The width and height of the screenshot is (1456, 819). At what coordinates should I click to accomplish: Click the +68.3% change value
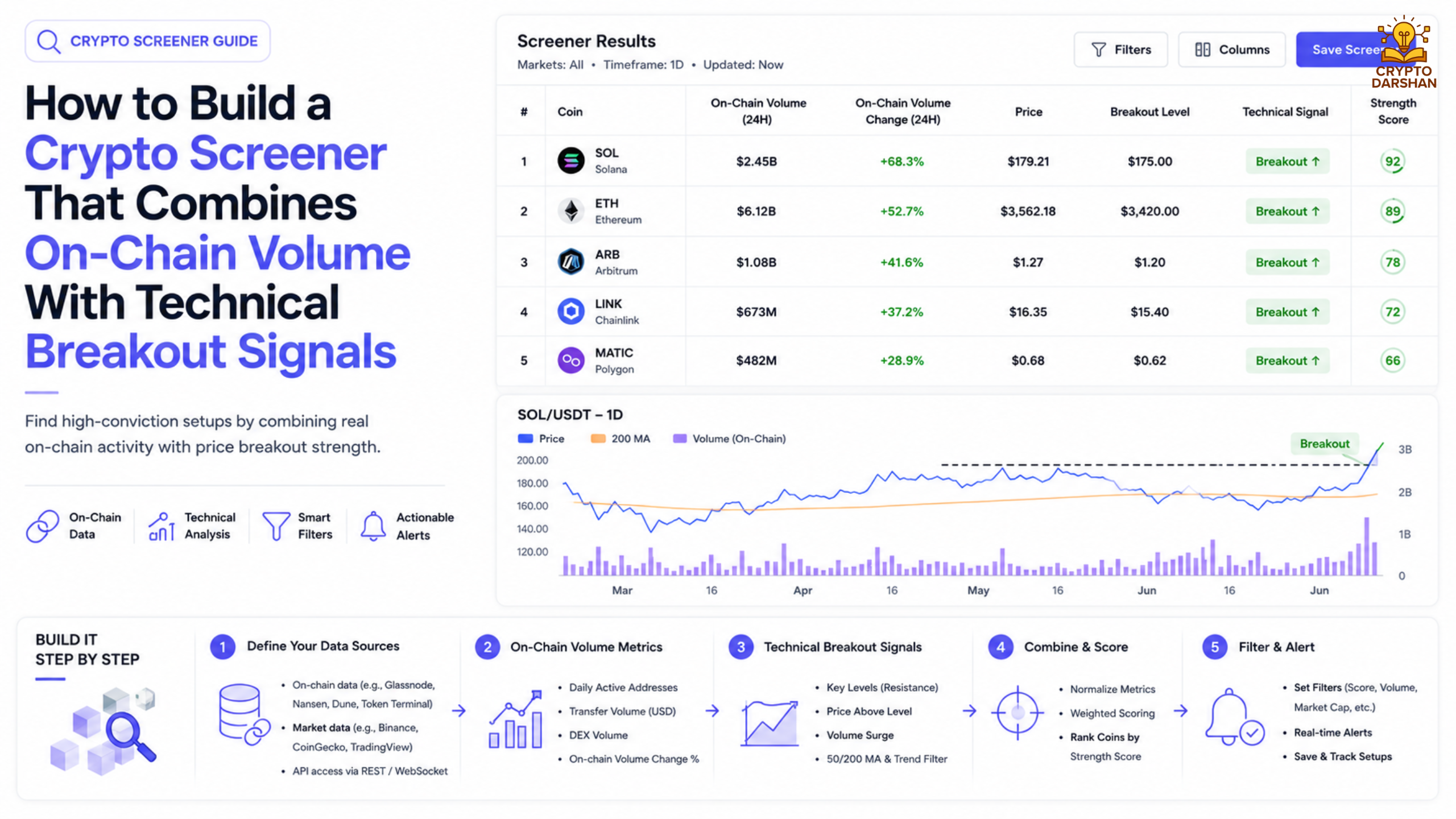[902, 162]
